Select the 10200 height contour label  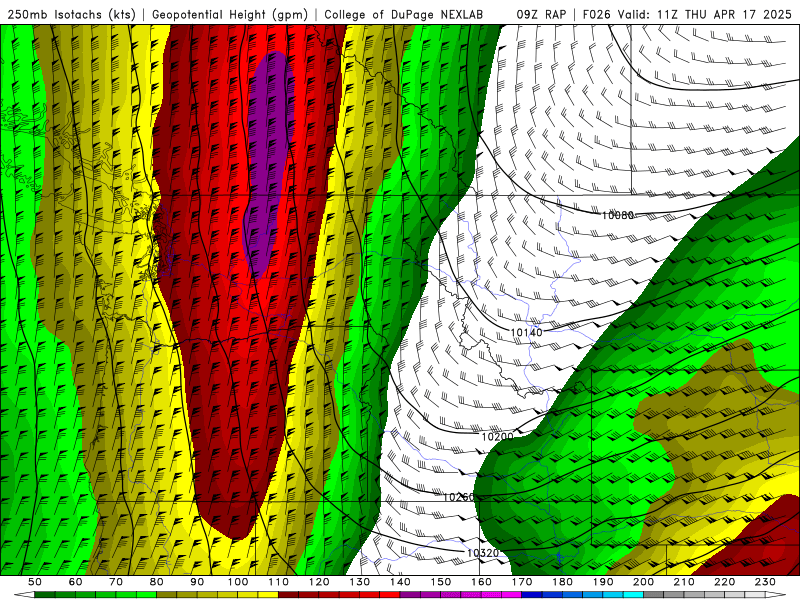click(x=497, y=436)
